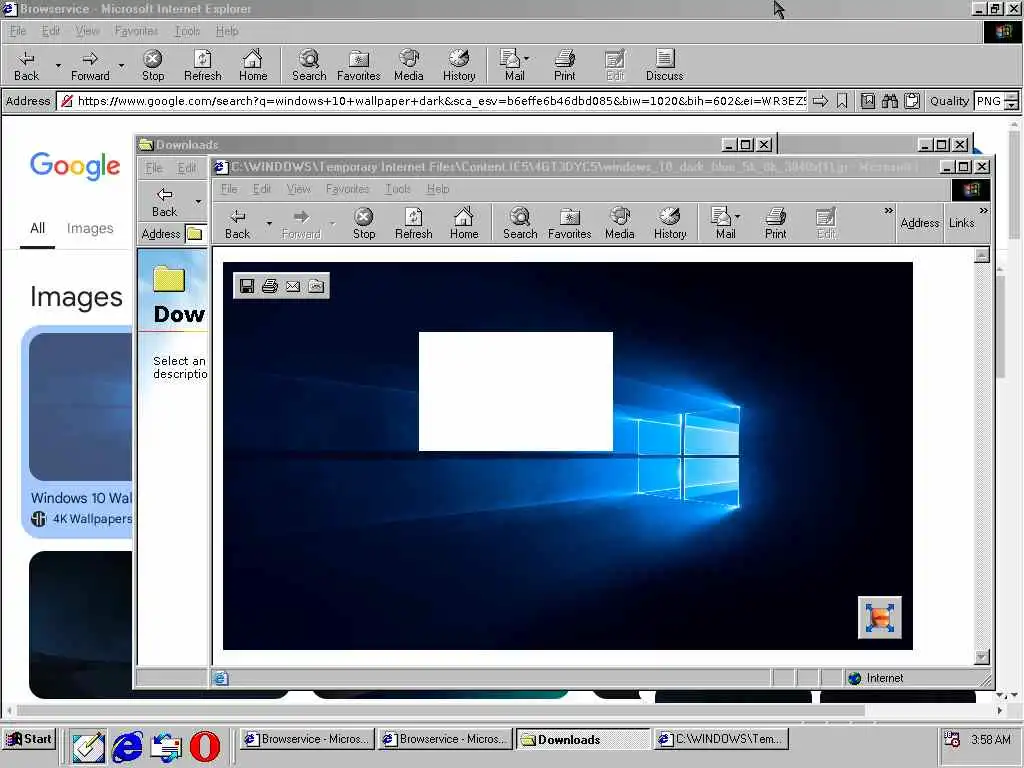Click Search in the front image viewer window
The height and width of the screenshot is (768, 1024).
[x=520, y=224]
